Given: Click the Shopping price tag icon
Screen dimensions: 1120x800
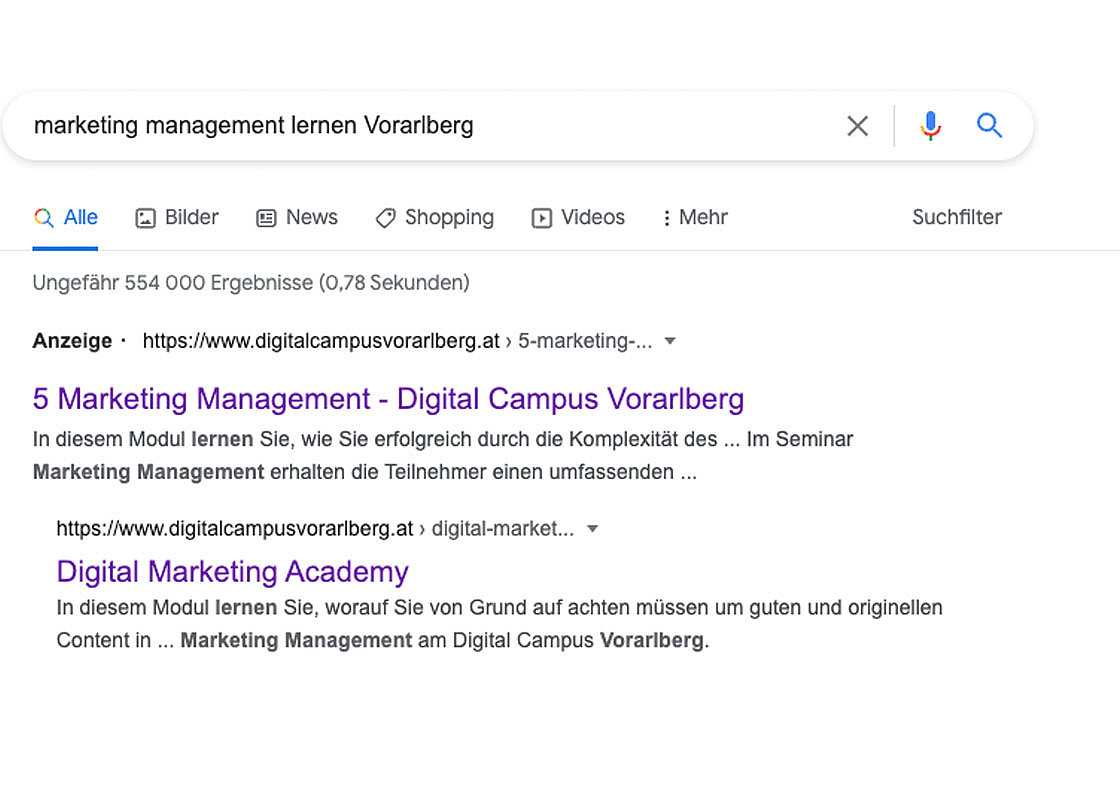Looking at the screenshot, I should [x=385, y=217].
